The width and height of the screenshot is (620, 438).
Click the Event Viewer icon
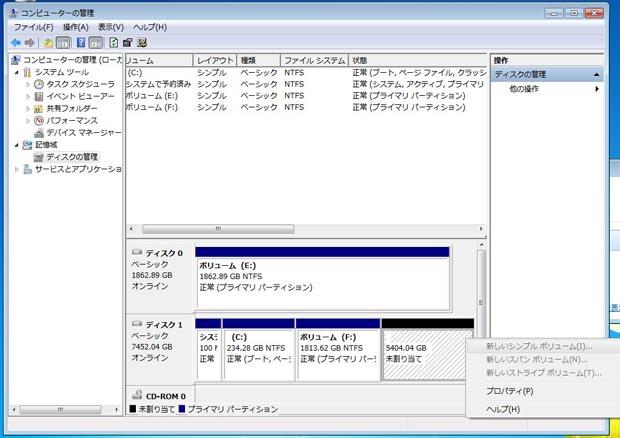click(x=38, y=96)
